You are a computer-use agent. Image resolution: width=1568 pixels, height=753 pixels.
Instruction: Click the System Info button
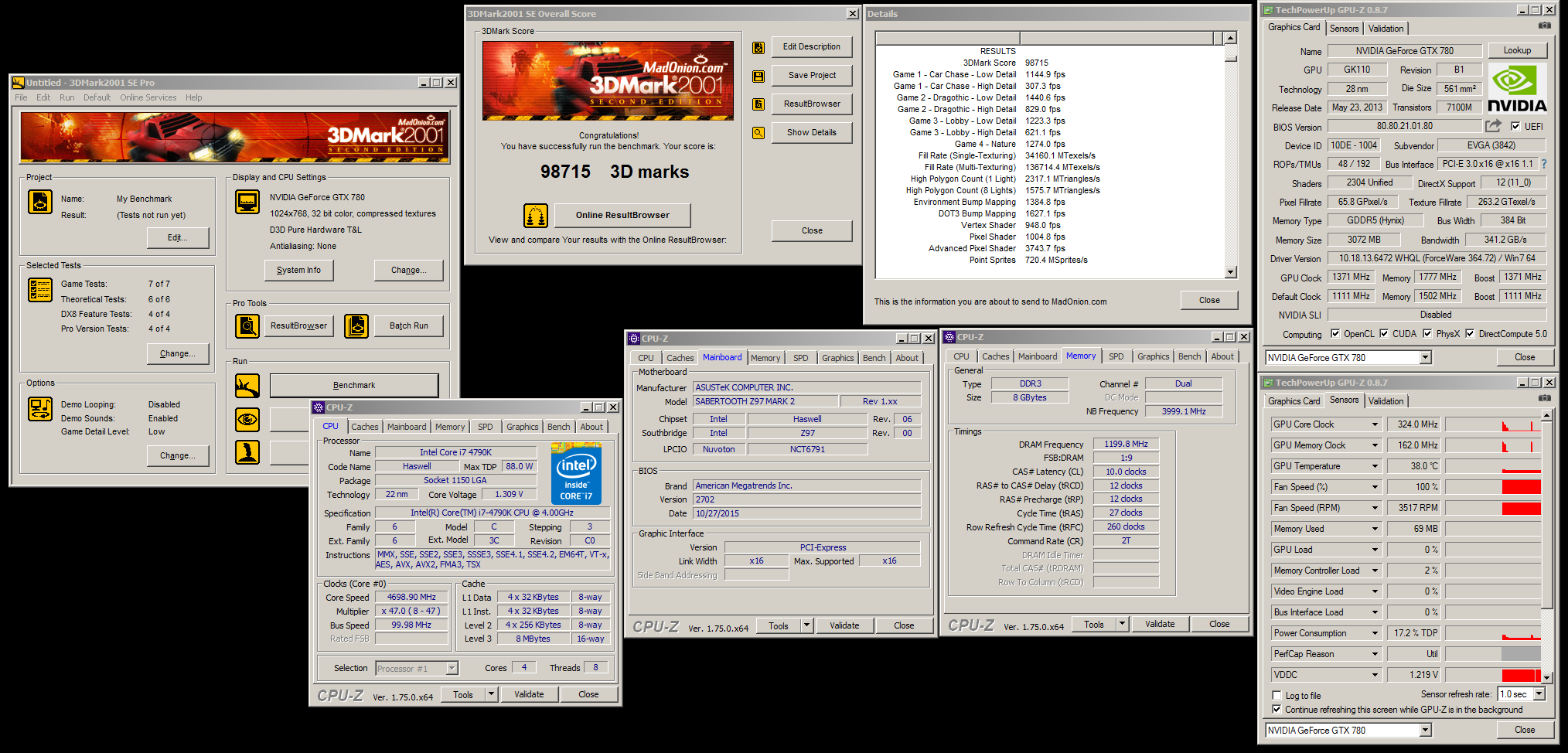tap(298, 270)
